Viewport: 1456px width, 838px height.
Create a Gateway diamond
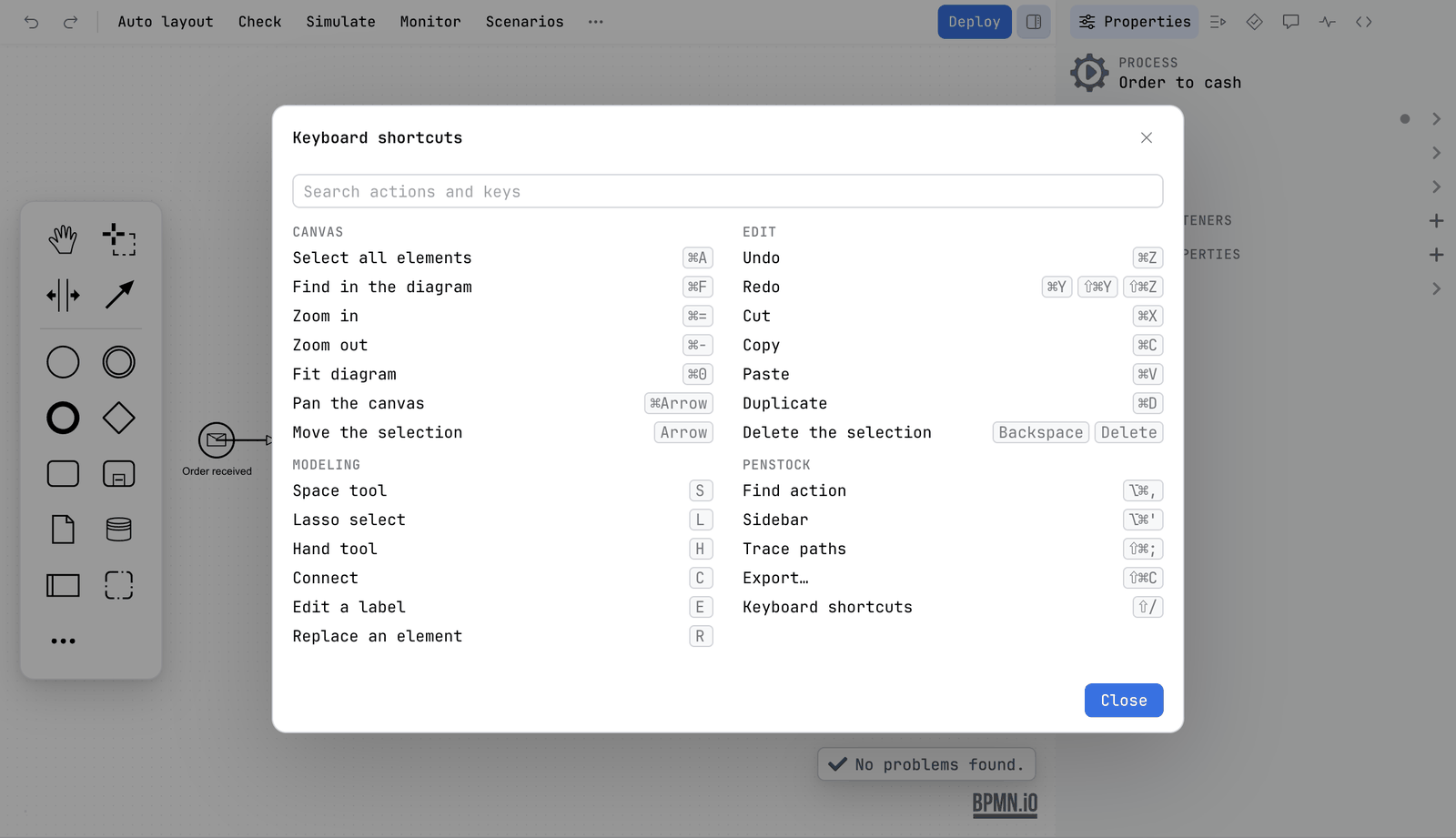[119, 419]
